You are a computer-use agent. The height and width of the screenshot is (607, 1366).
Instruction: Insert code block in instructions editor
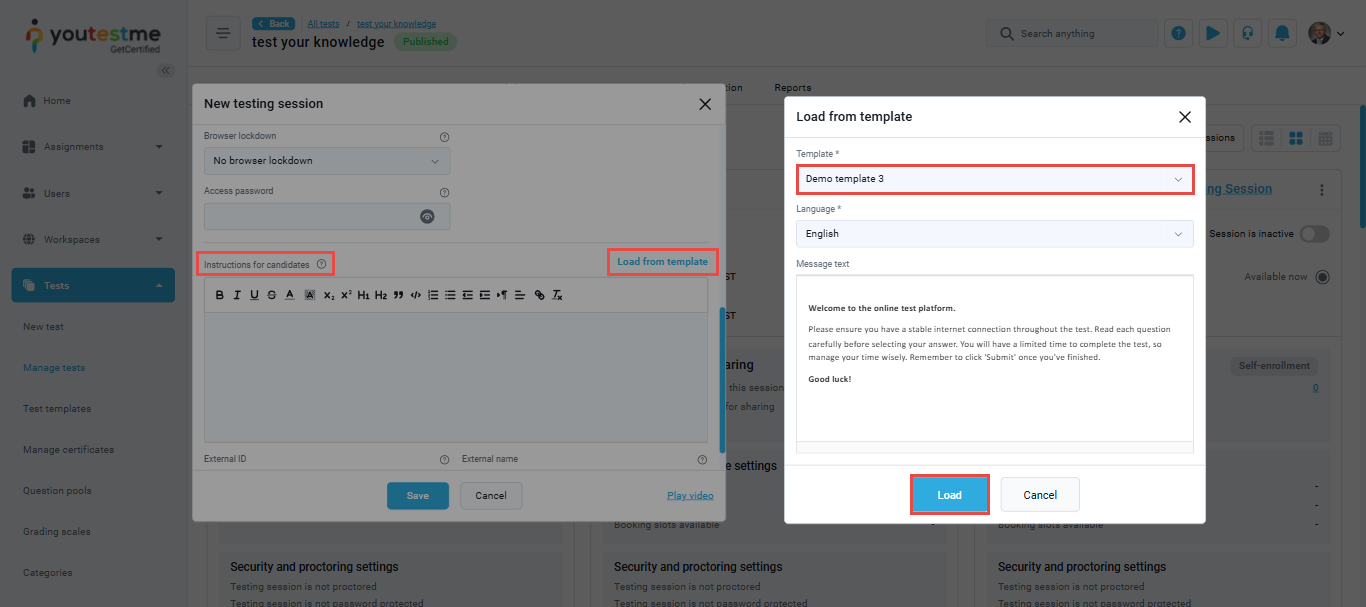pyautogui.click(x=416, y=295)
